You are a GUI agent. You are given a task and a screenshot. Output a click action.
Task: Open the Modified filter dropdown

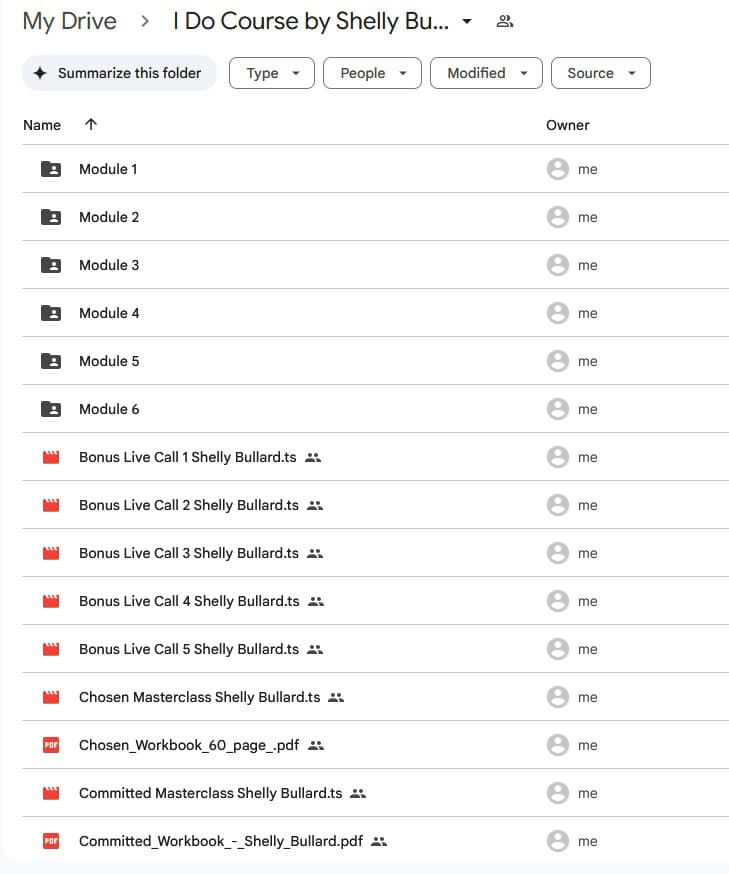486,73
